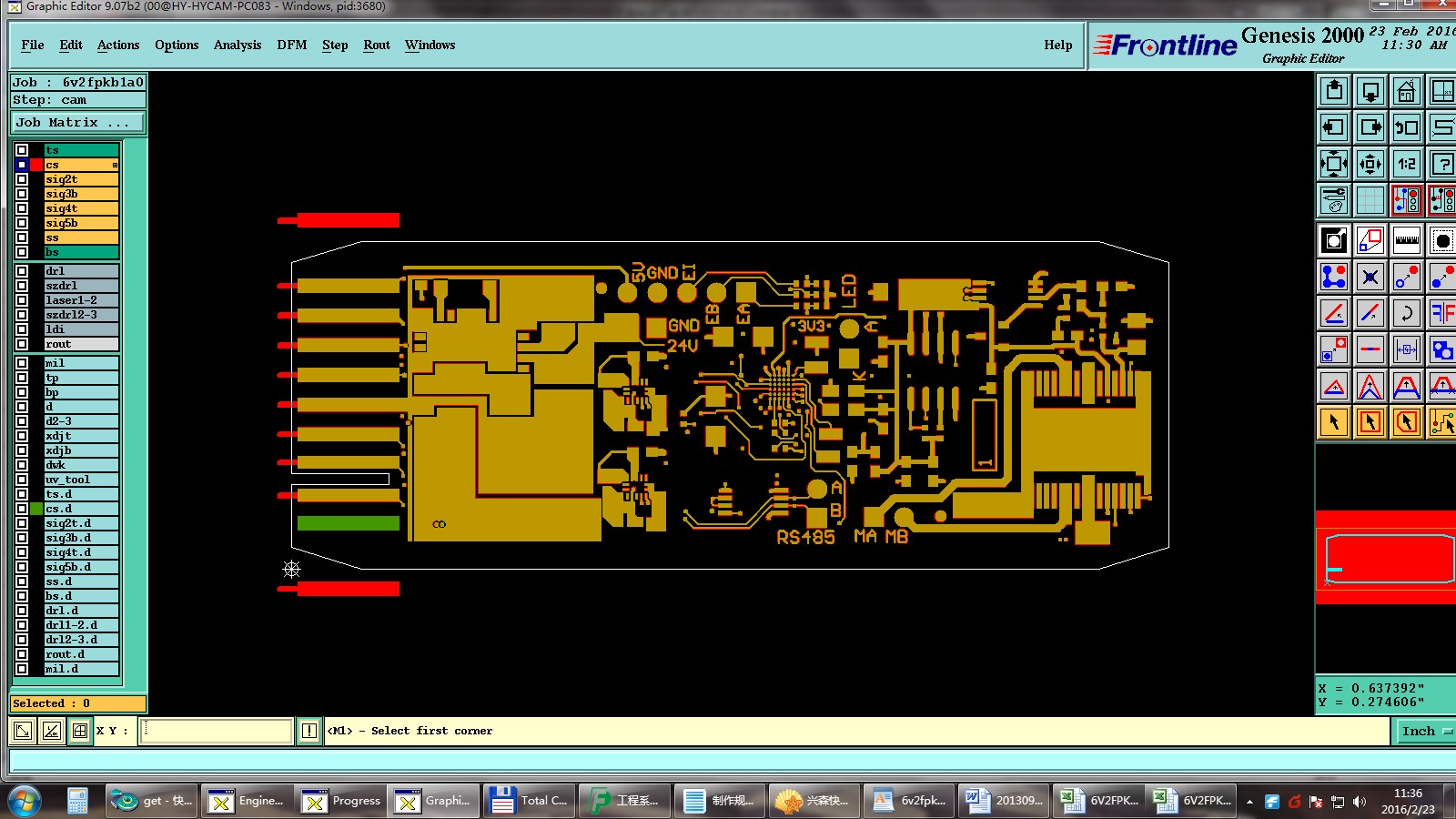Open the DFM menu
The width and height of the screenshot is (1456, 819).
(x=292, y=45)
